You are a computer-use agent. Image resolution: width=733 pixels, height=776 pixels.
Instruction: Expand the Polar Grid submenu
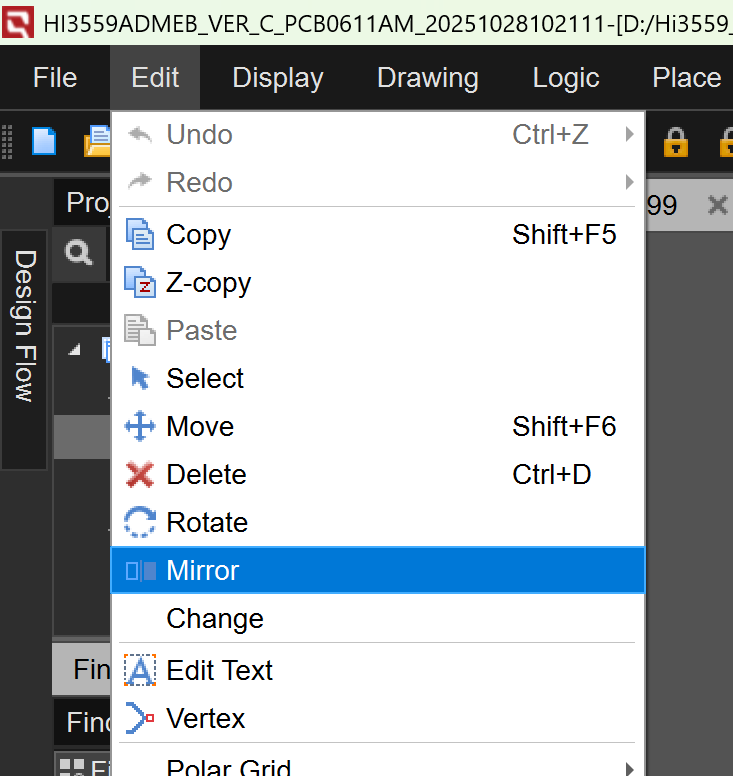(x=629, y=768)
